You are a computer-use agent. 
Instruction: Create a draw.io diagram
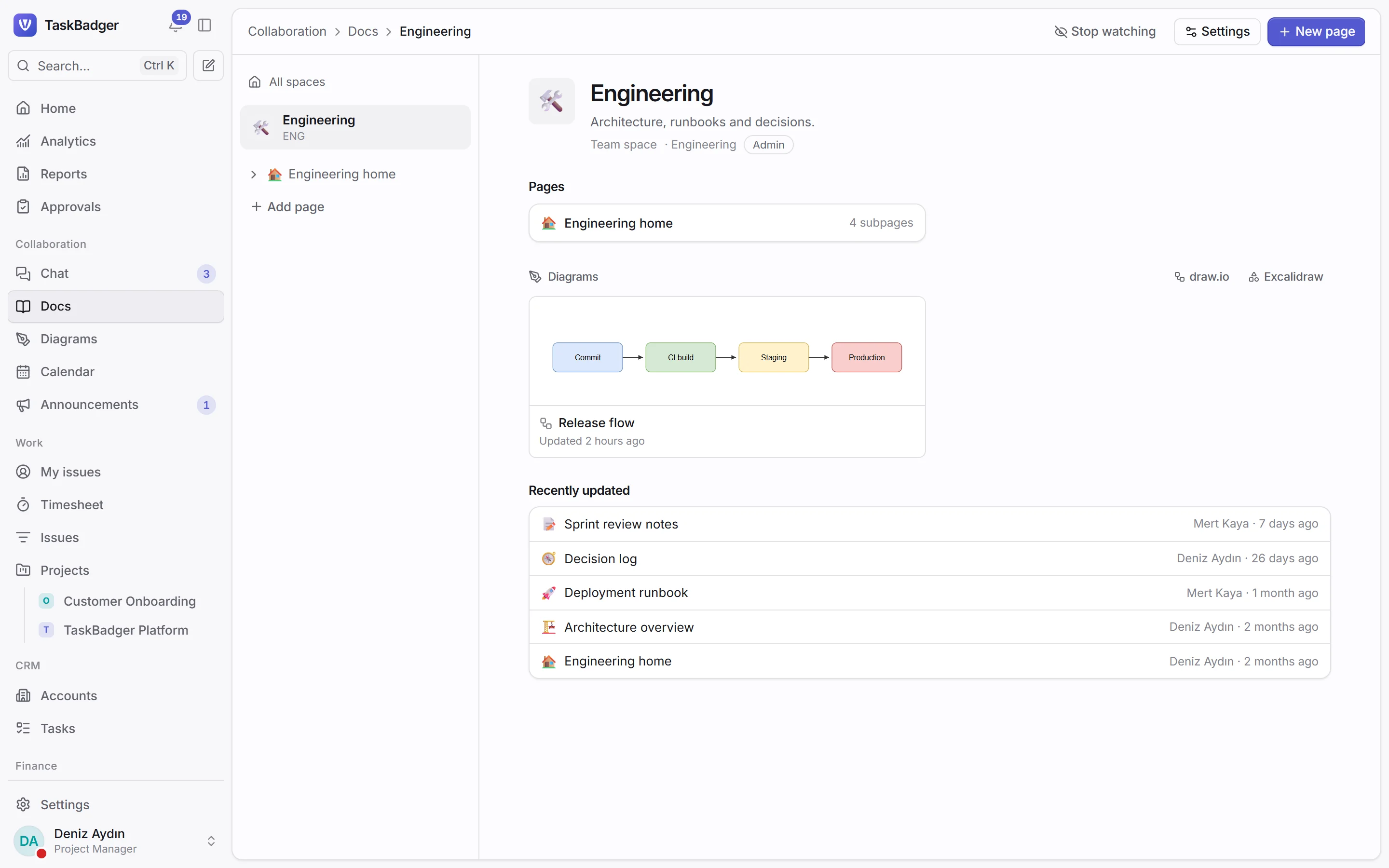[x=1201, y=277]
